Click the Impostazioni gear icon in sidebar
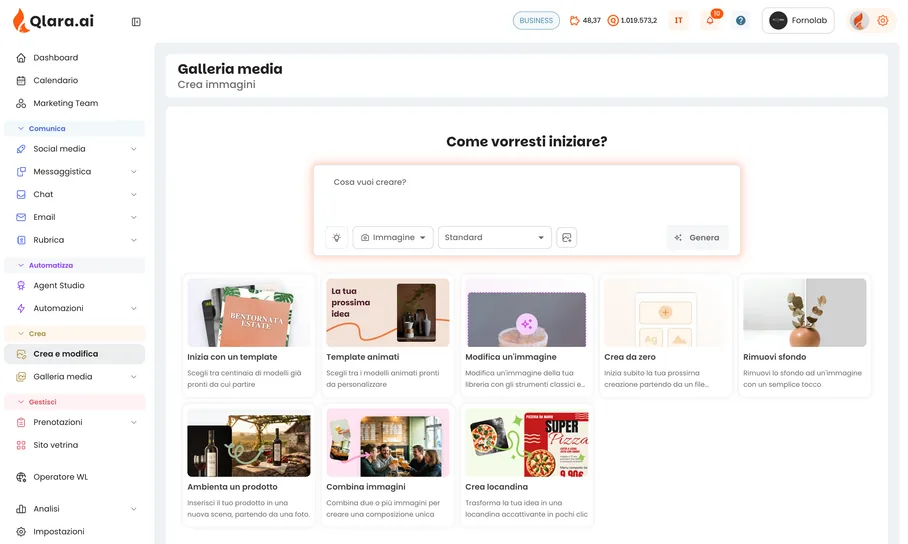The width and height of the screenshot is (908, 544). pyautogui.click(x=21, y=531)
